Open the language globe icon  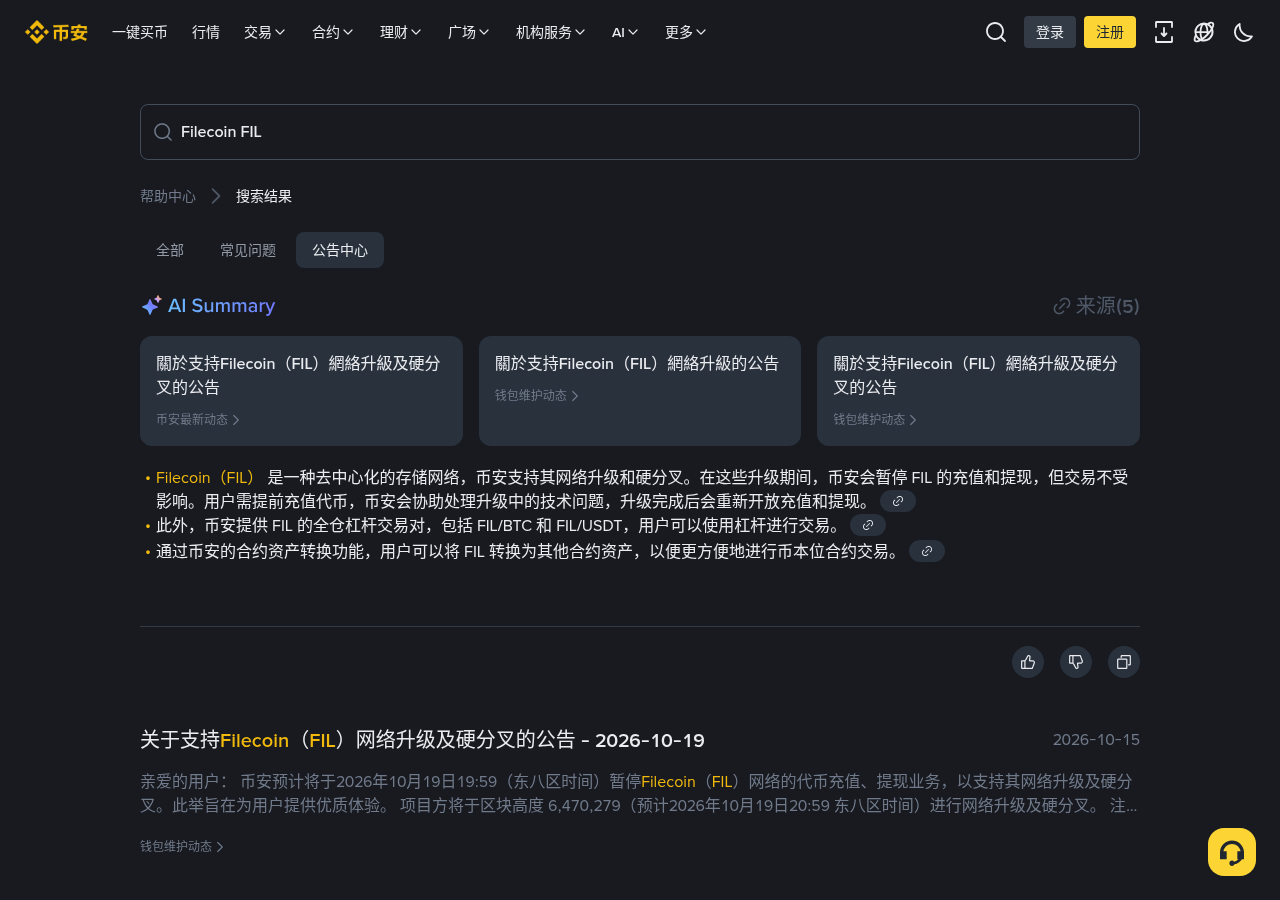(1204, 32)
